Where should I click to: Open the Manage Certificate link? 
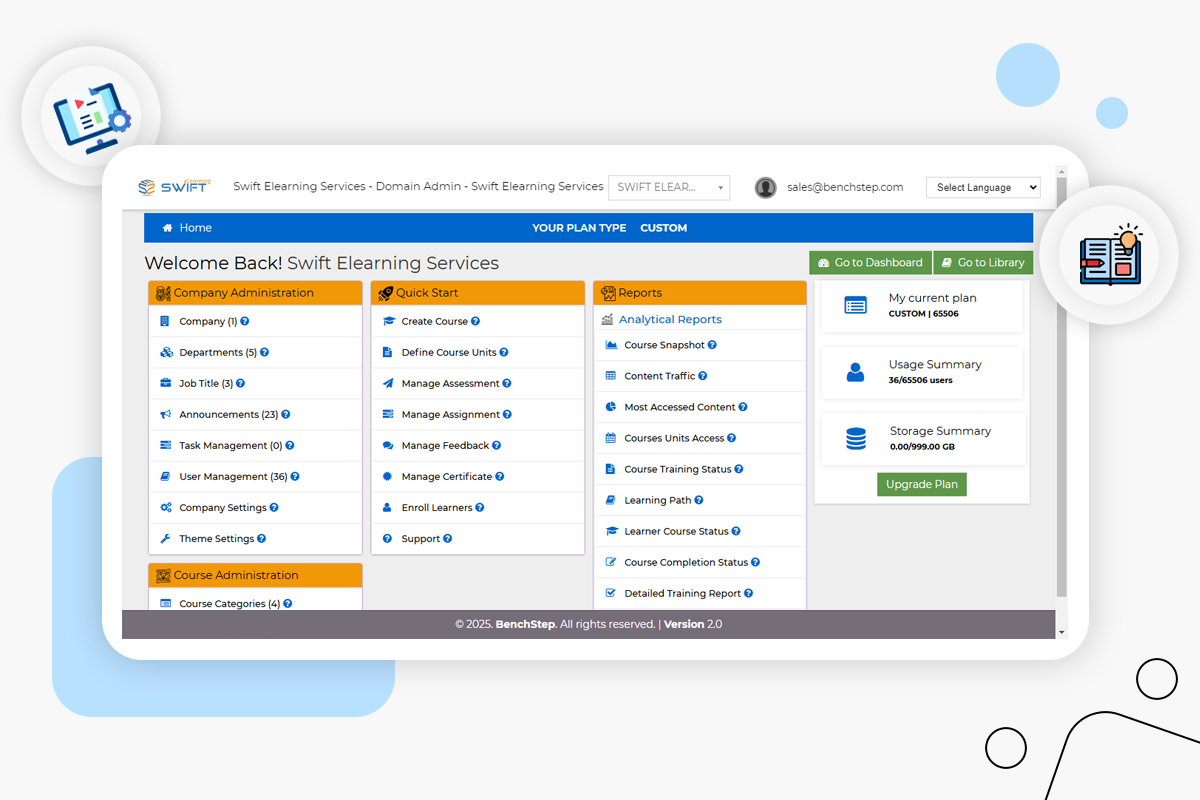click(x=447, y=477)
